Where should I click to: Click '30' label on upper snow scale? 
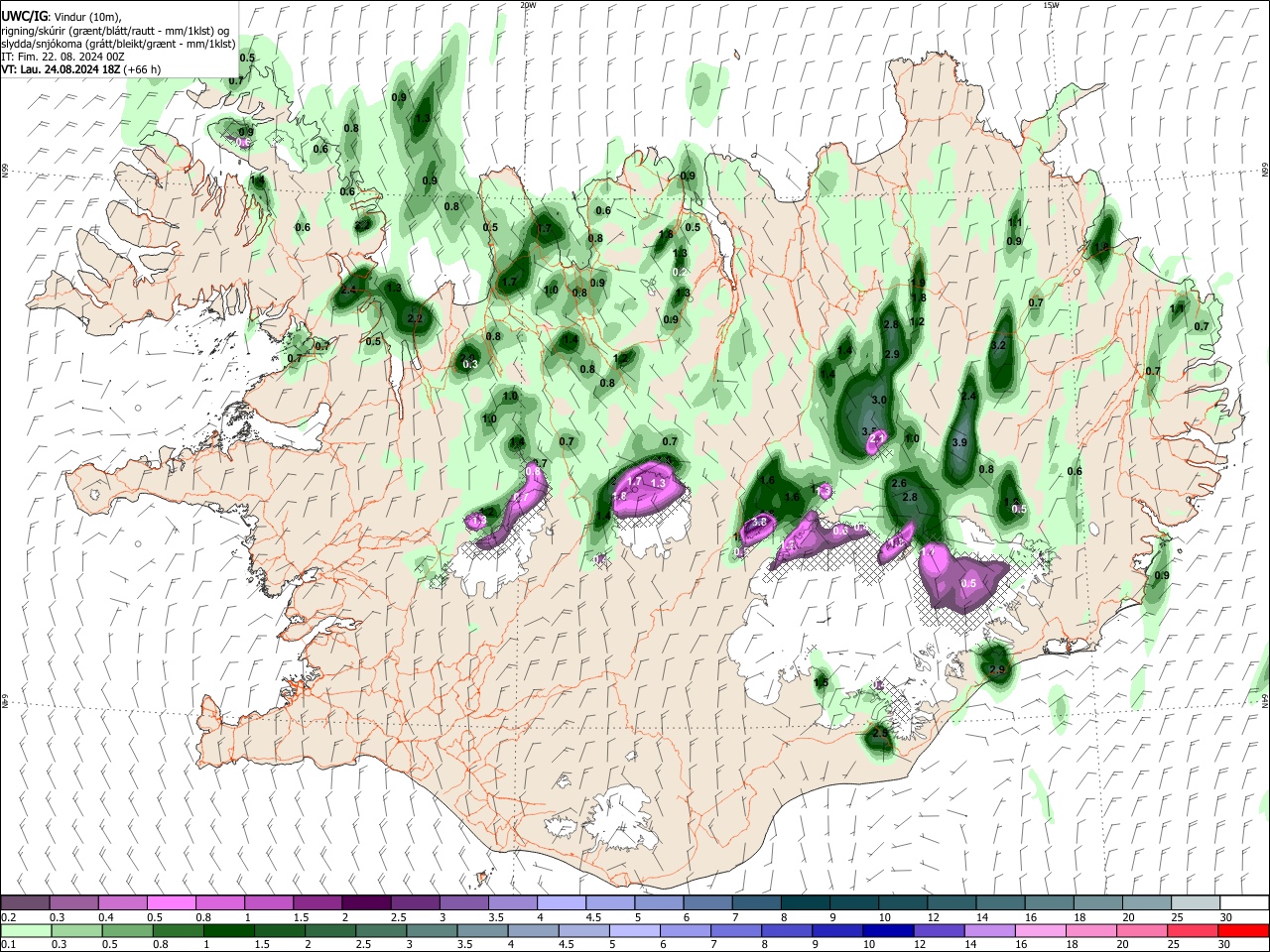[1226, 917]
